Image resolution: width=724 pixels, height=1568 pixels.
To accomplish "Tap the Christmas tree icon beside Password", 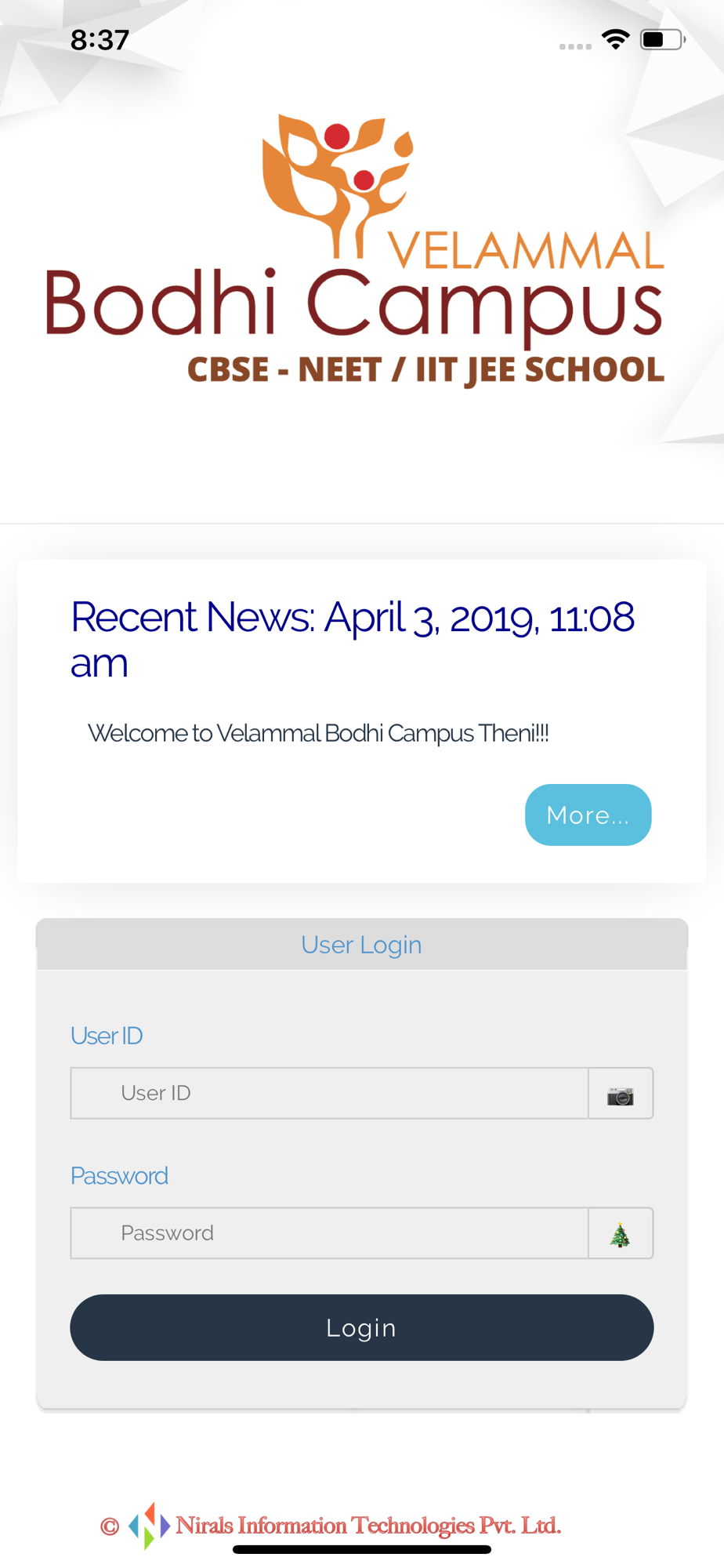I will (621, 1234).
